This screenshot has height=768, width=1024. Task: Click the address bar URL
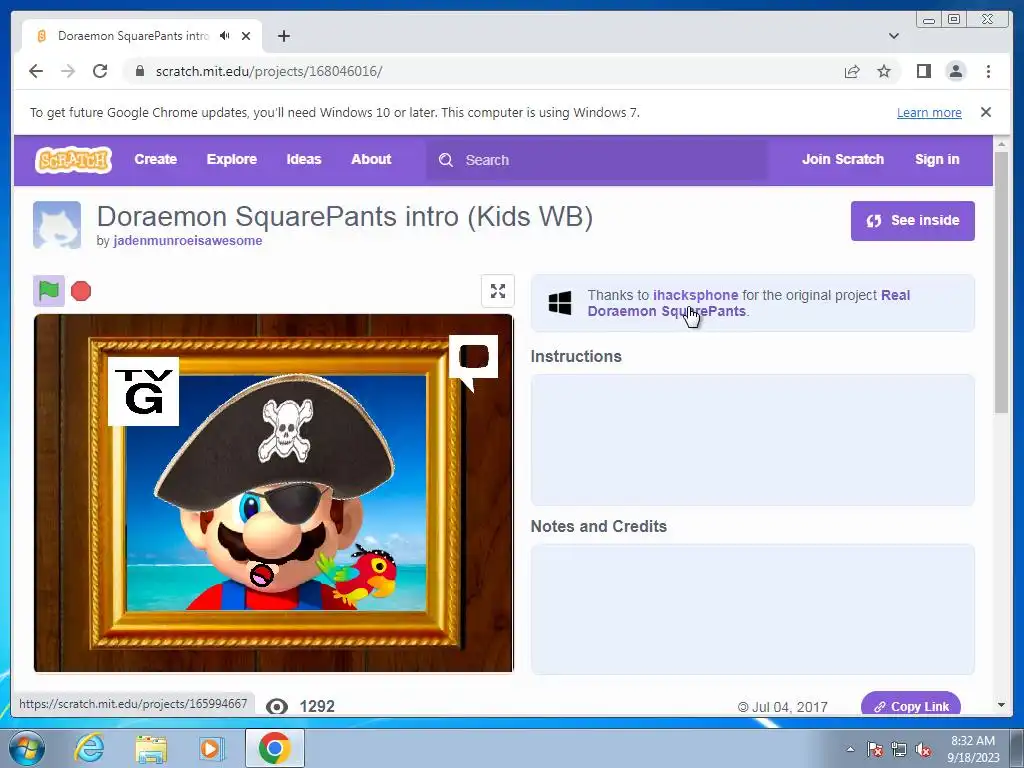click(x=269, y=71)
